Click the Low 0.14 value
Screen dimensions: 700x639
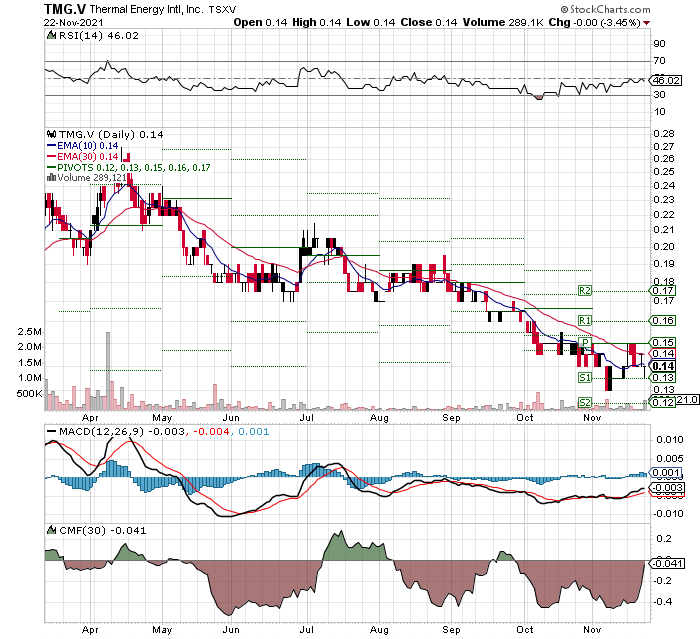click(x=371, y=22)
